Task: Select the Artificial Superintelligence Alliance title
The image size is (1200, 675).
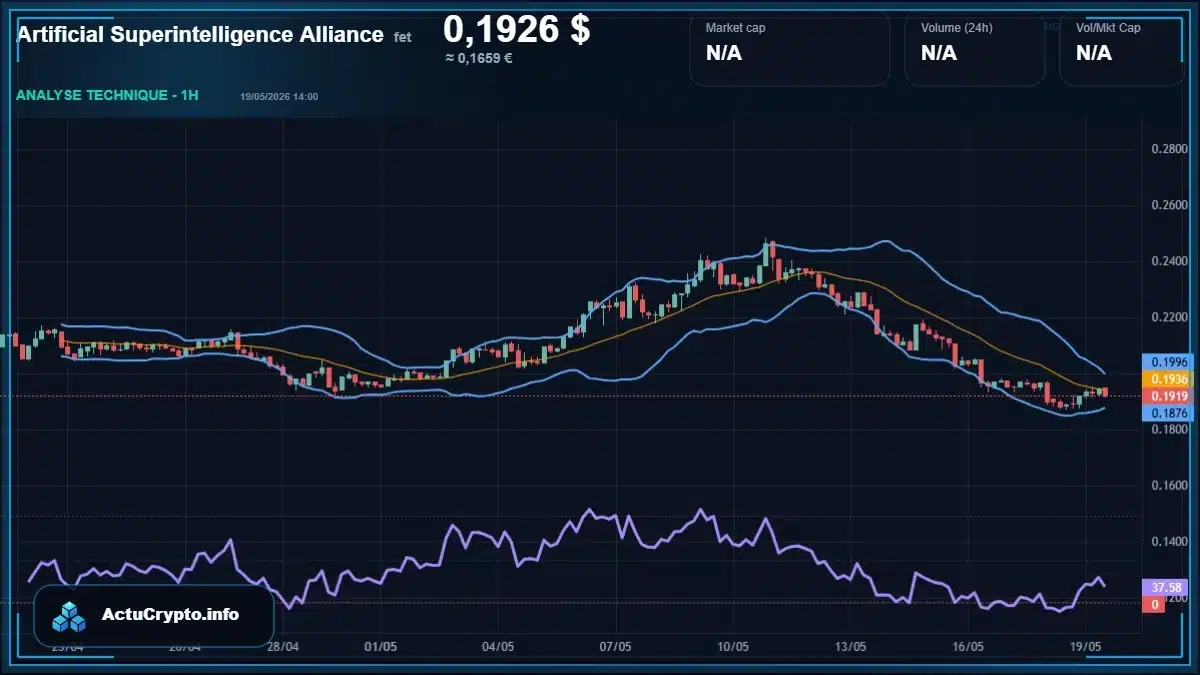Action: (200, 35)
